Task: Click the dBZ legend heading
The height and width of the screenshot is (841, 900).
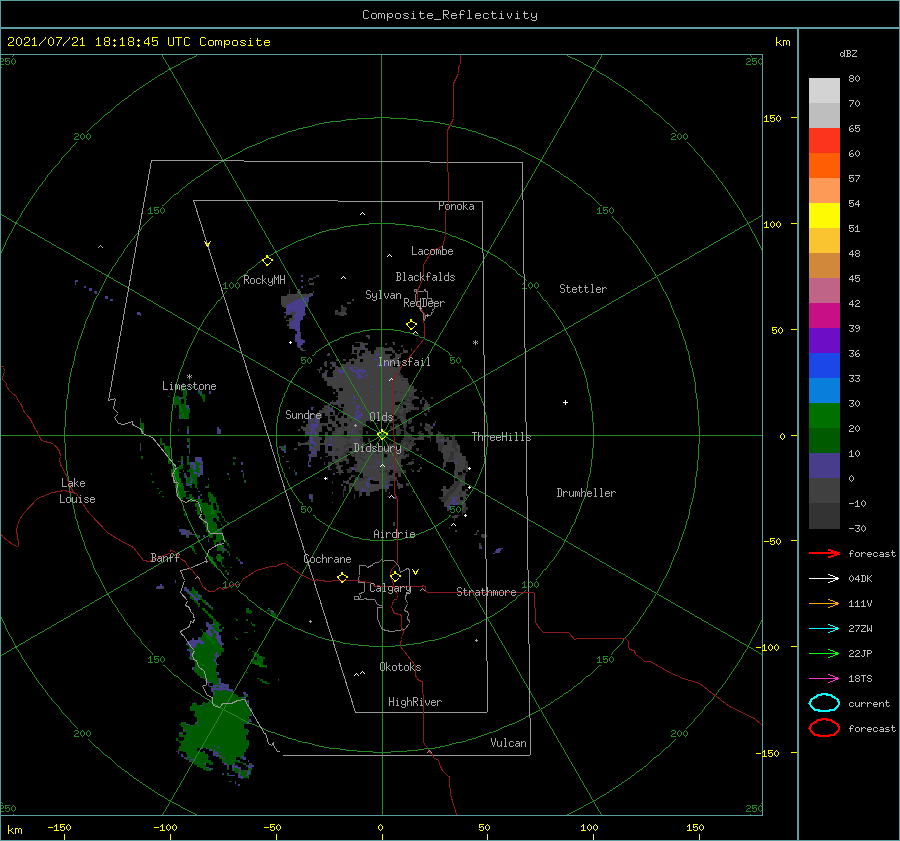Action: point(848,54)
